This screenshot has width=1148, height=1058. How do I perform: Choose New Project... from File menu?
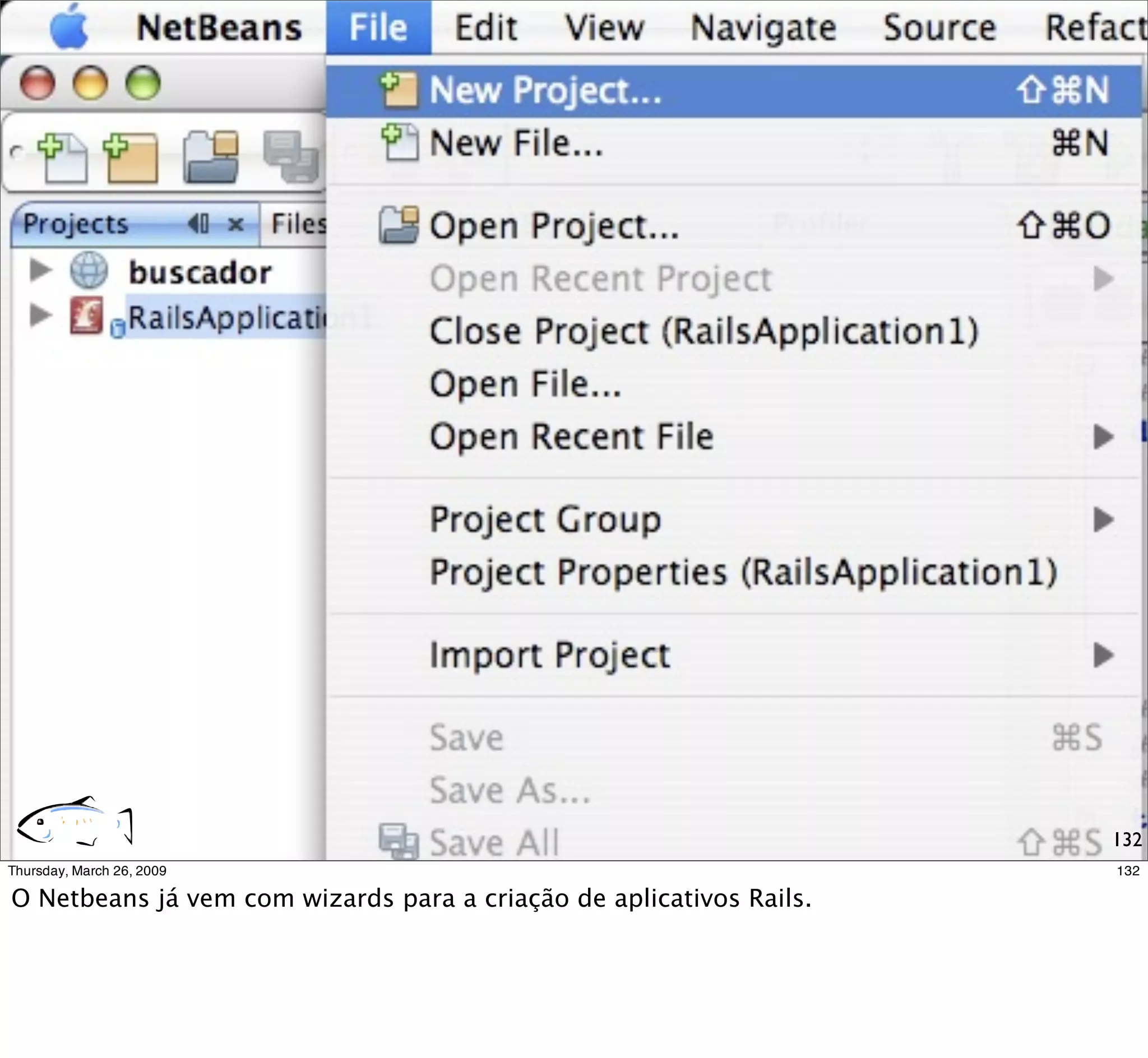coord(545,90)
